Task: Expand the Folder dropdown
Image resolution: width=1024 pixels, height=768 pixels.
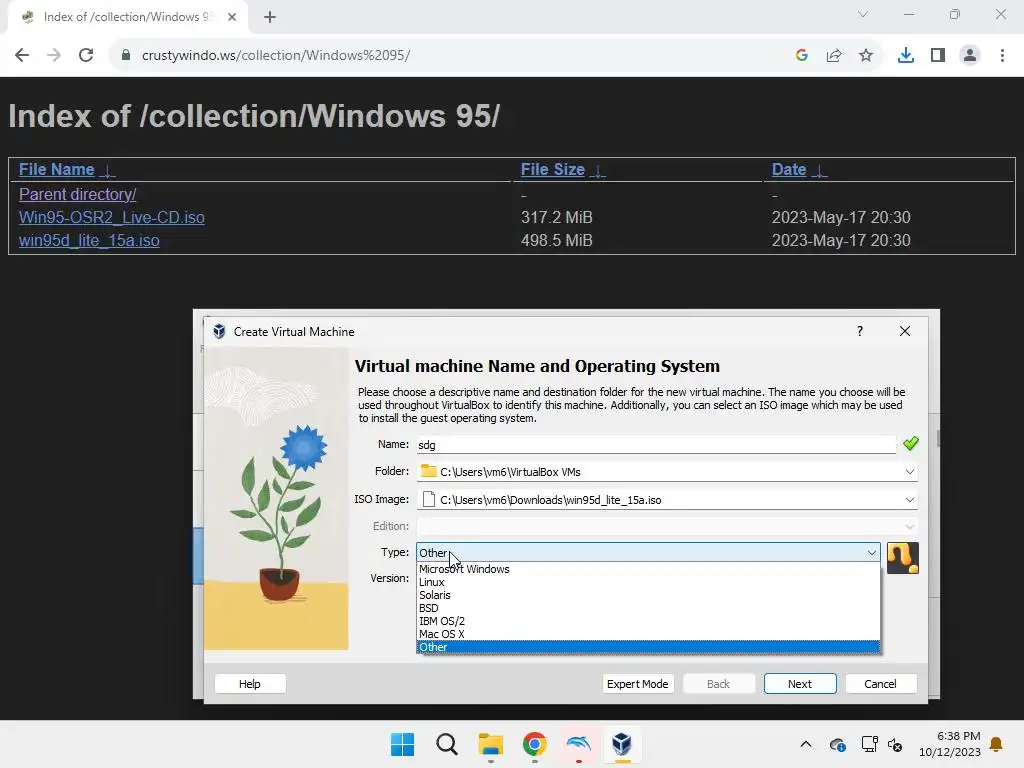Action: tap(909, 472)
